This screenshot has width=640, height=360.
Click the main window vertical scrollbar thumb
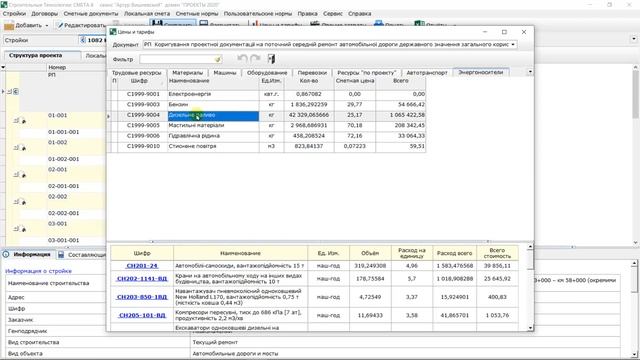click(x=636, y=94)
